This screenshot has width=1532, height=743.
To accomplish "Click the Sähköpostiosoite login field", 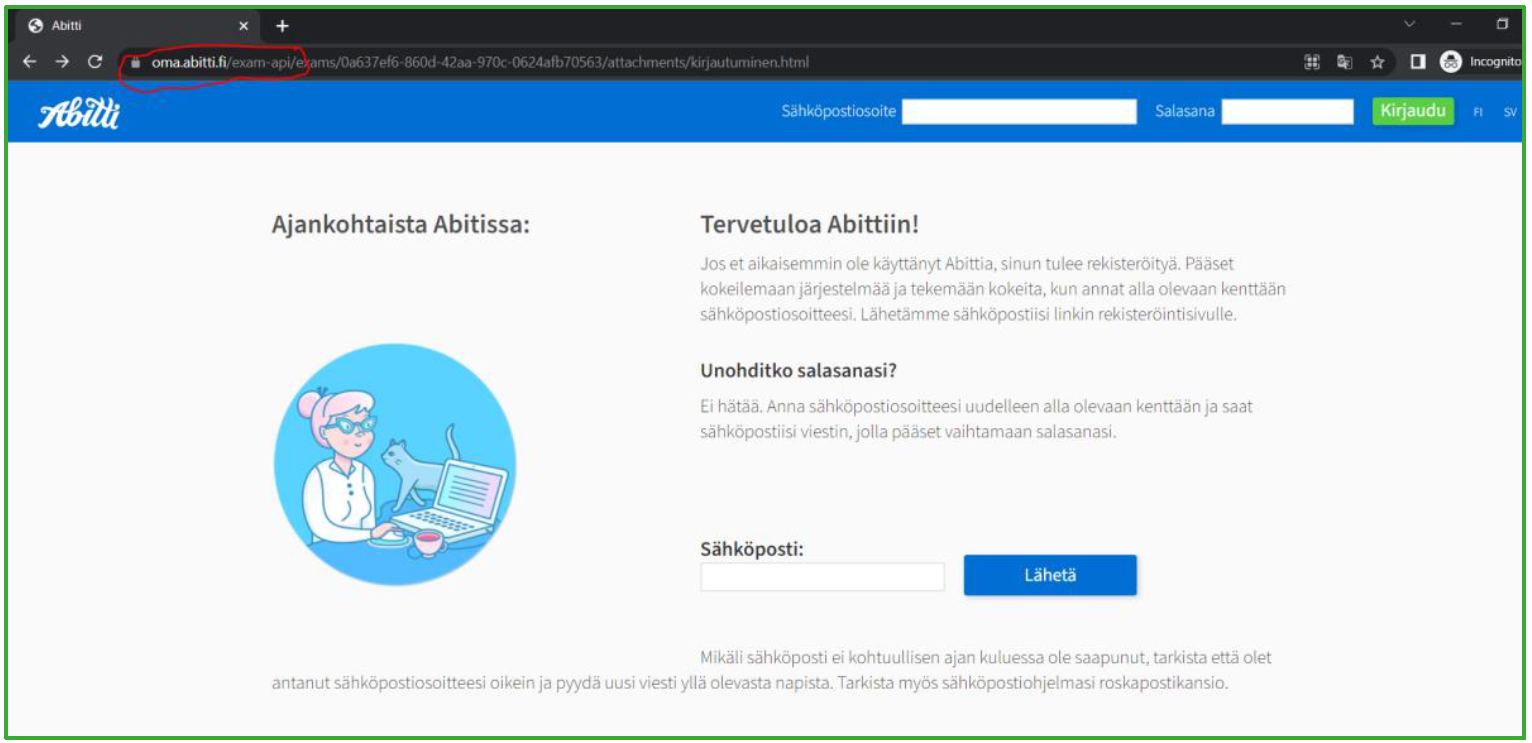I will 1019,111.
